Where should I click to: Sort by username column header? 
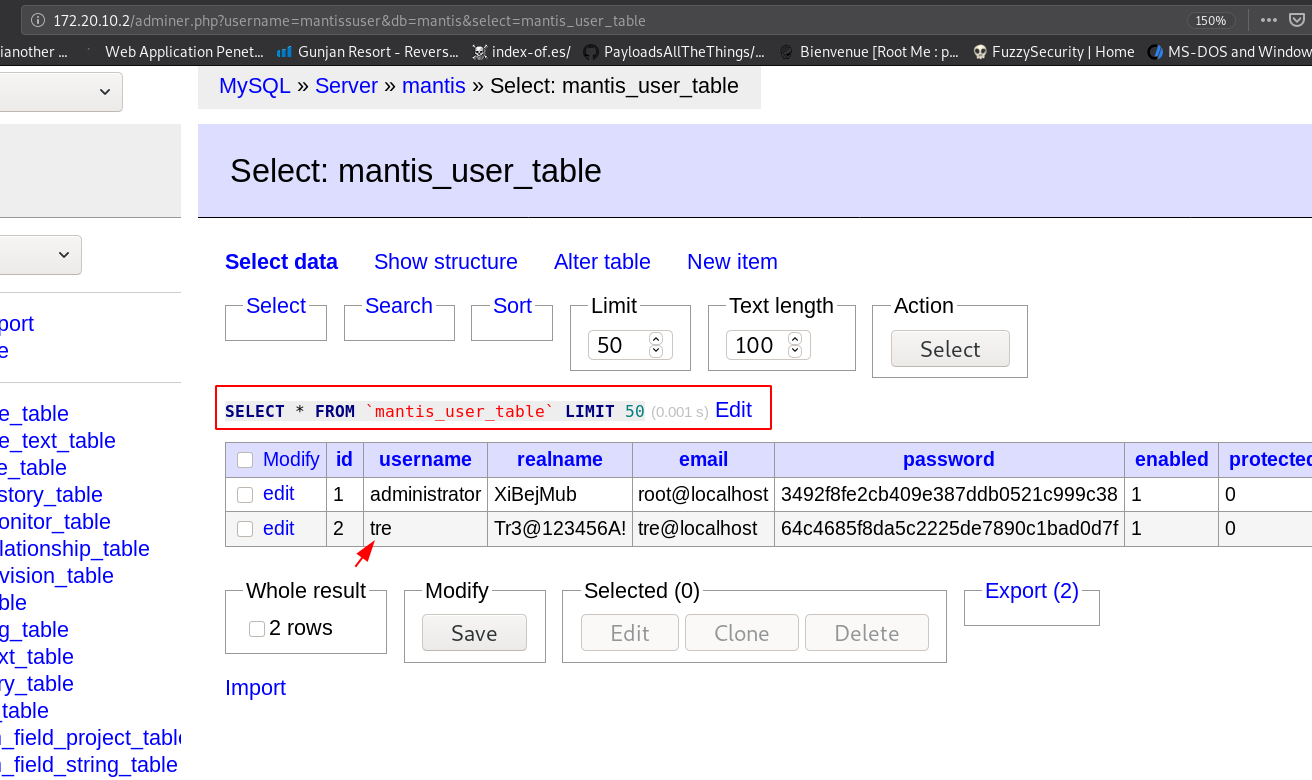(x=425, y=459)
